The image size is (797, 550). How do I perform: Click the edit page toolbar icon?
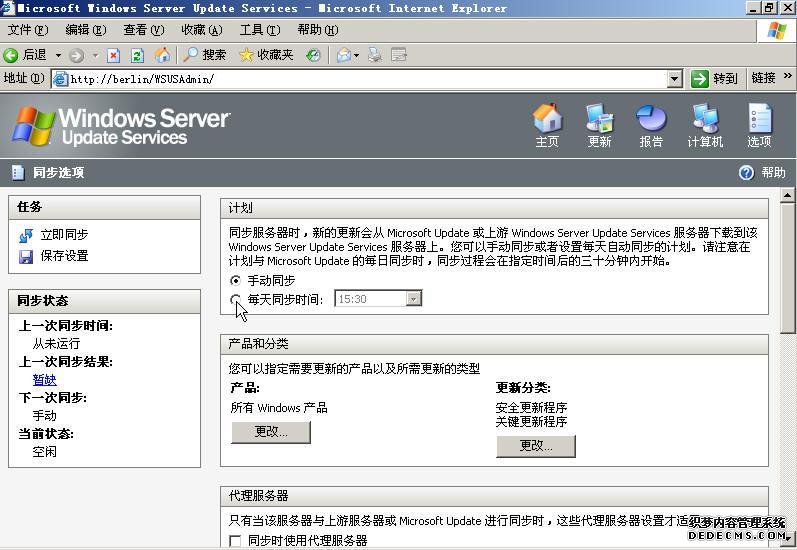(399, 55)
